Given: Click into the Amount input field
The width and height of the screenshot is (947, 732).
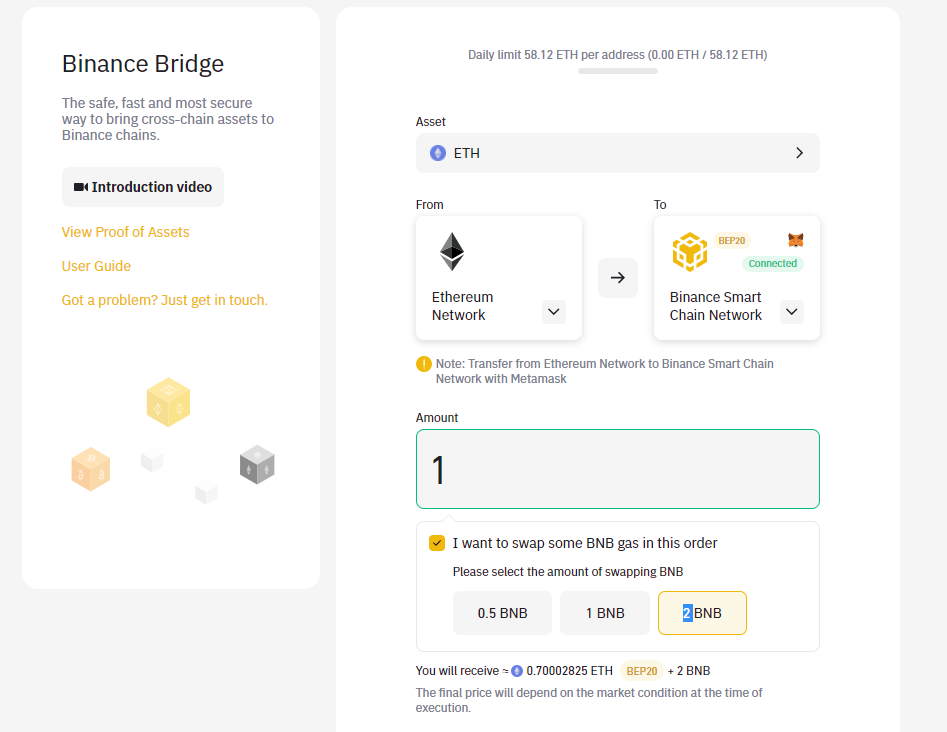Looking at the screenshot, I should 618,469.
